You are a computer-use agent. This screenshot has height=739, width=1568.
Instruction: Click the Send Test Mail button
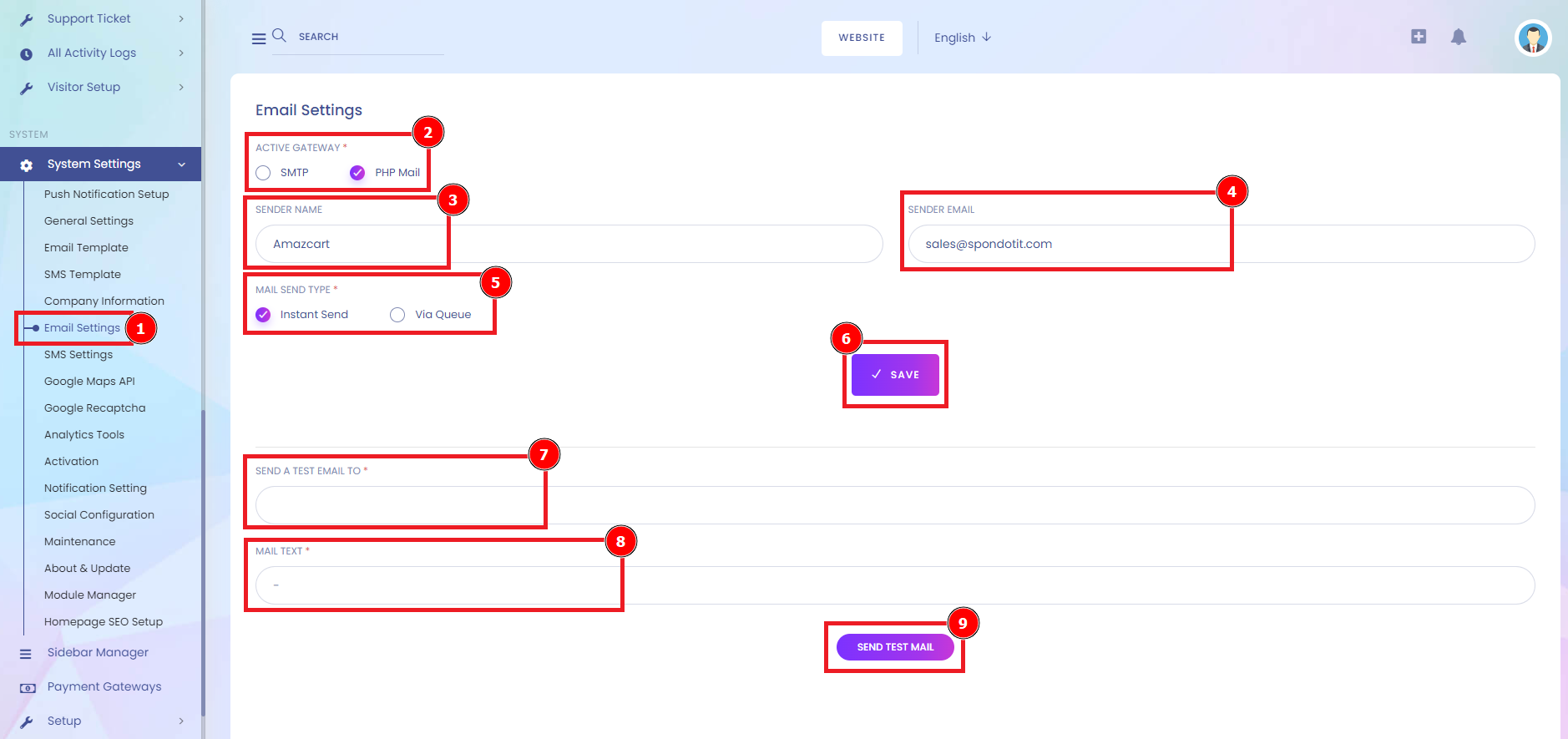[895, 647]
